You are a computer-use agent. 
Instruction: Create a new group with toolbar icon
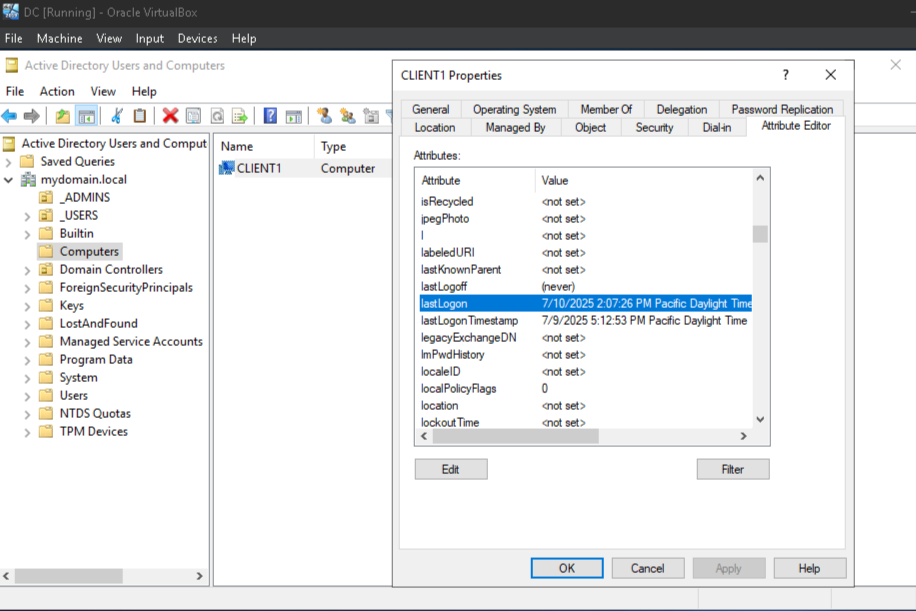click(348, 116)
